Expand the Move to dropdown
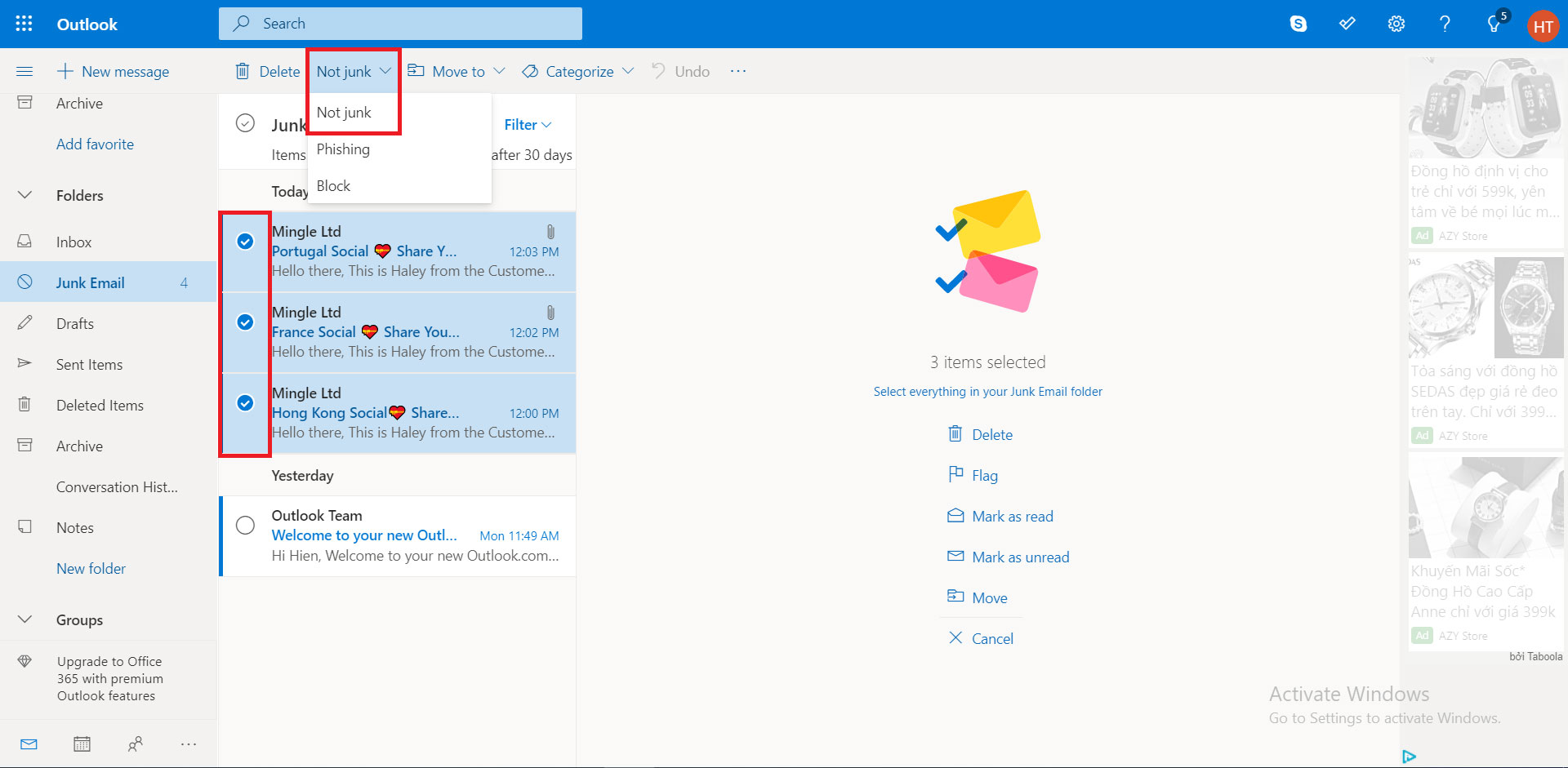Image resolution: width=1568 pixels, height=768 pixels. (457, 72)
